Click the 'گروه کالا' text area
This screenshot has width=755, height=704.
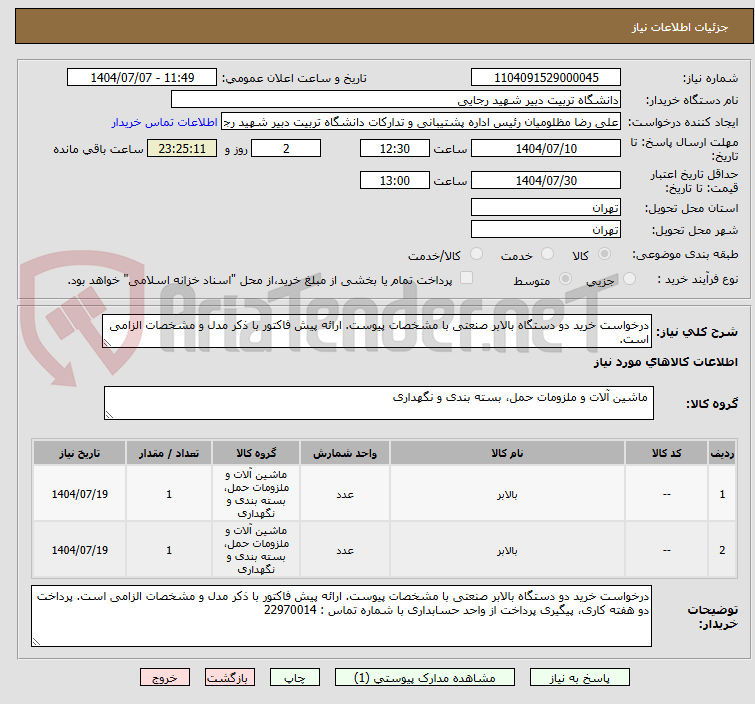pyautogui.click(x=378, y=404)
